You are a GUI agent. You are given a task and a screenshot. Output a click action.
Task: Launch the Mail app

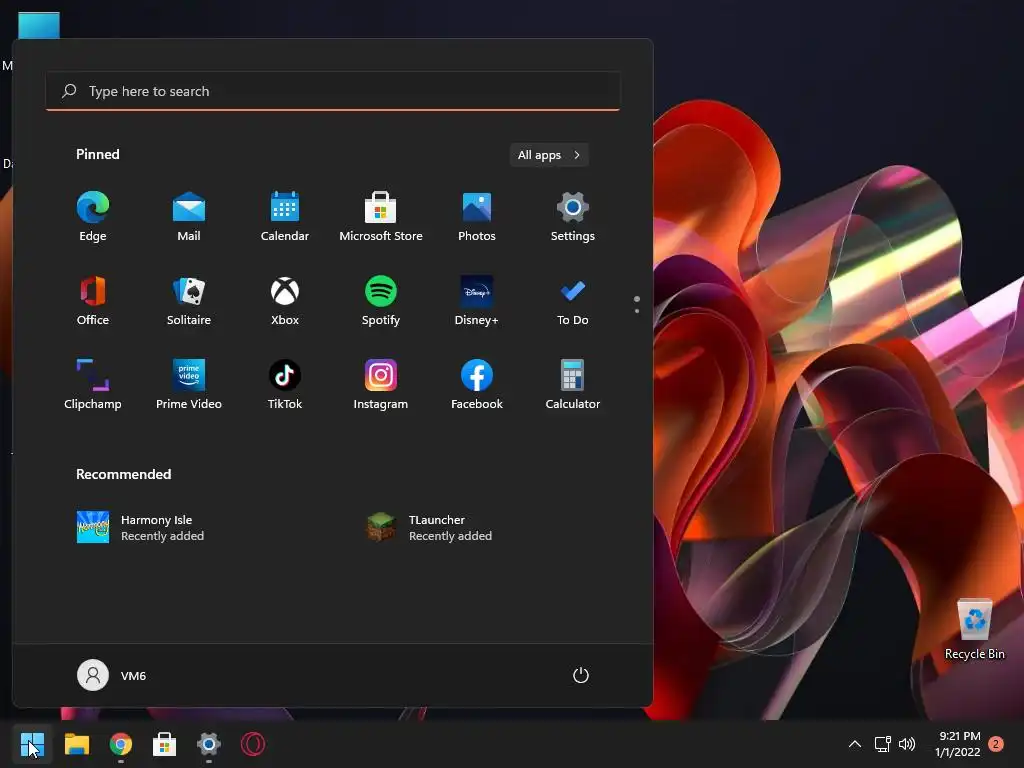point(189,217)
